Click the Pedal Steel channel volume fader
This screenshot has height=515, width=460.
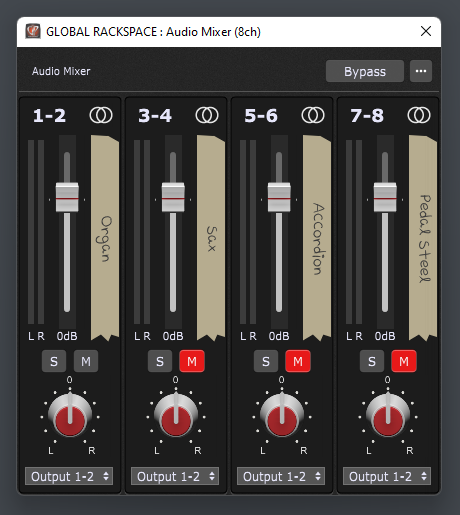pos(385,197)
